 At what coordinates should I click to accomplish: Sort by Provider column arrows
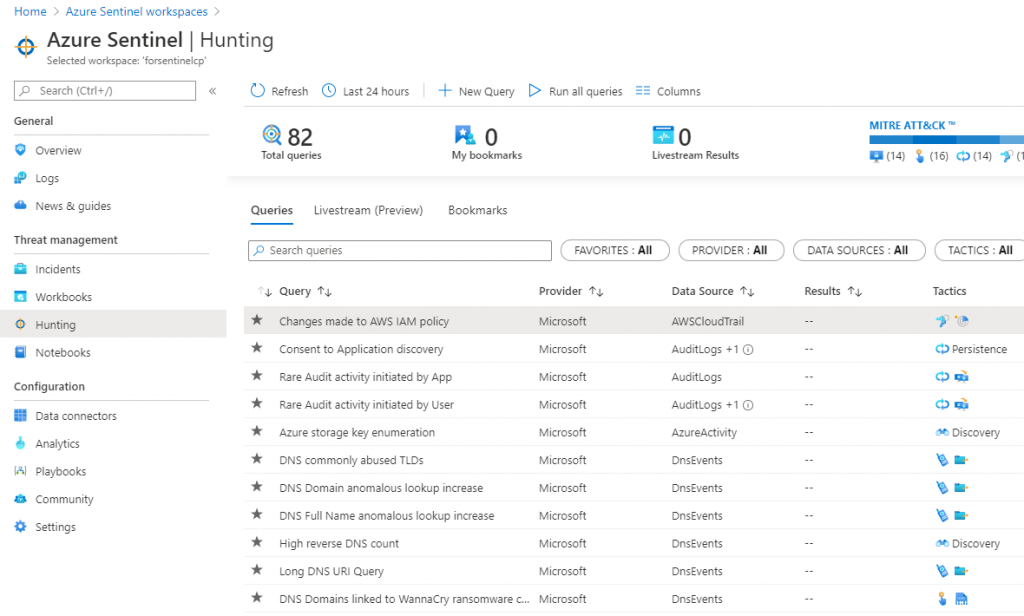pos(596,291)
